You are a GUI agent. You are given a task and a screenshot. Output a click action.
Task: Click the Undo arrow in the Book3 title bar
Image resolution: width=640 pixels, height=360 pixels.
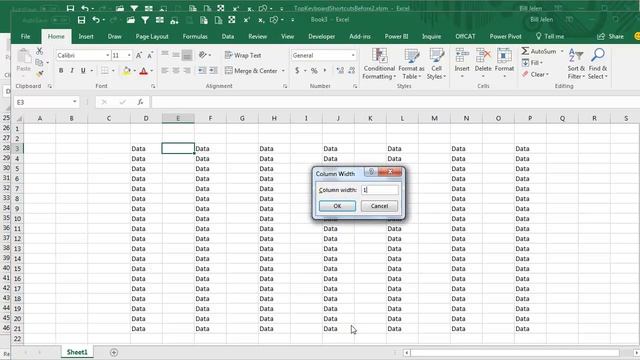pos(96,20)
